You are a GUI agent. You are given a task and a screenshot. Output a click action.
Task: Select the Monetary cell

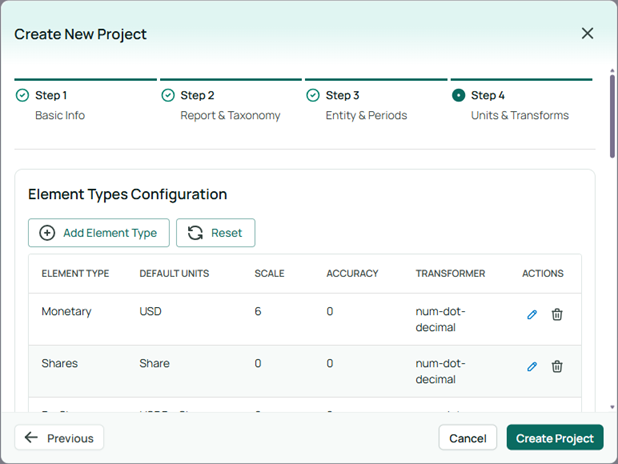click(x=66, y=311)
